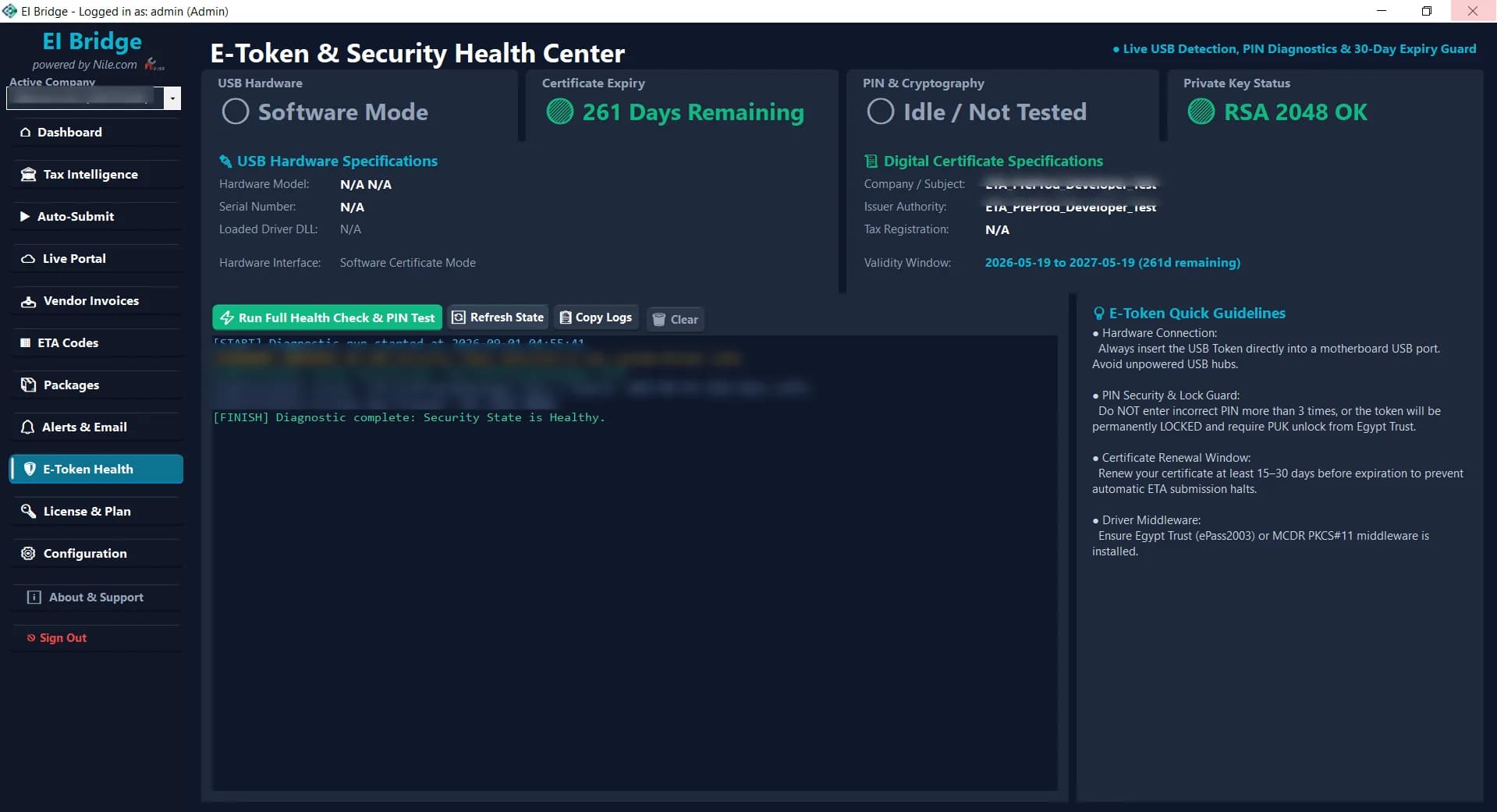Copy Logs to the clipboard
Image resolution: width=1497 pixels, height=812 pixels.
point(597,317)
